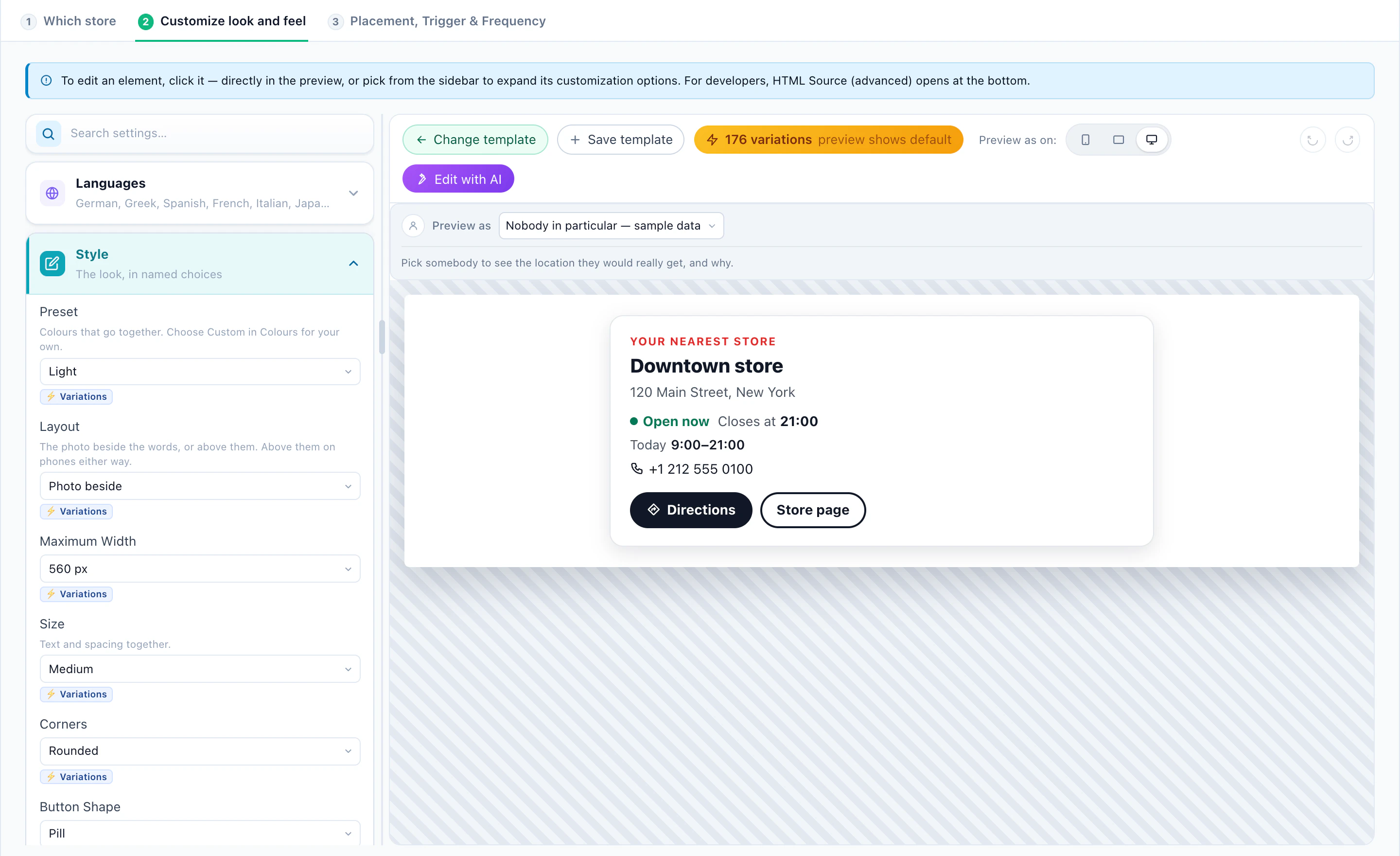Click the person icon beside Preview as
The height and width of the screenshot is (856, 1400).
[x=413, y=226]
